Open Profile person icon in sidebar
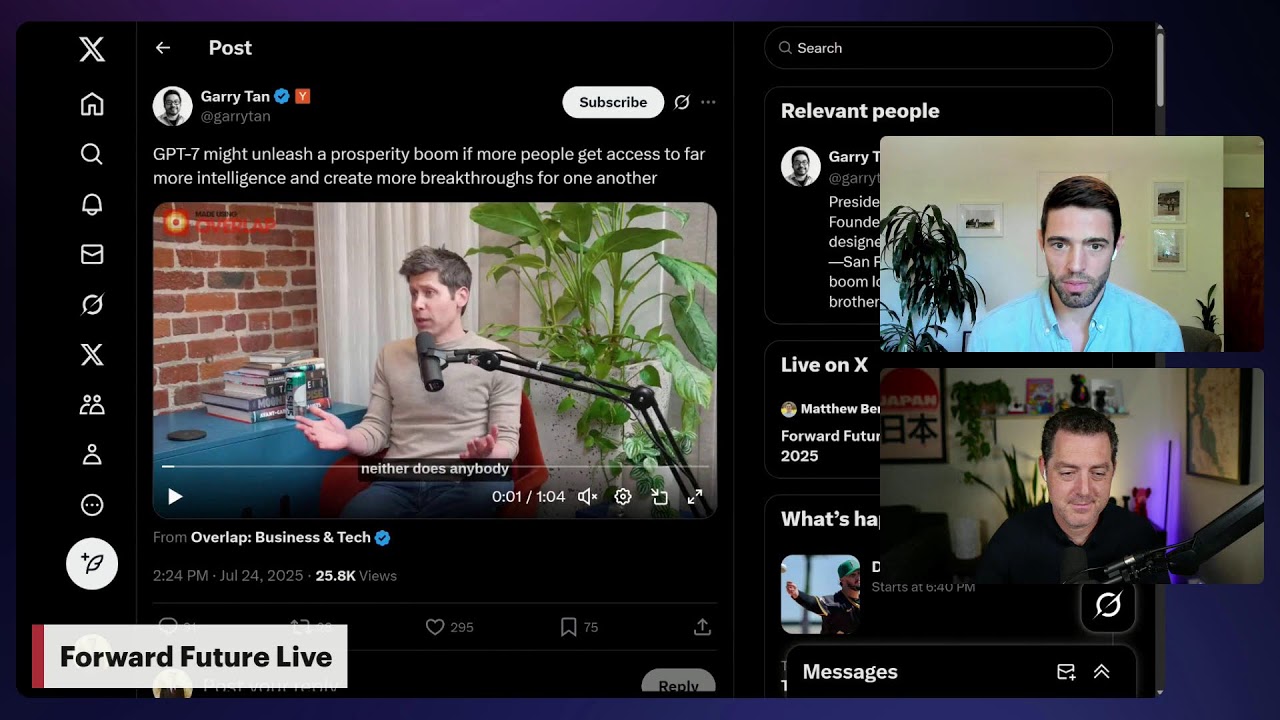The width and height of the screenshot is (1280, 720). click(x=92, y=454)
